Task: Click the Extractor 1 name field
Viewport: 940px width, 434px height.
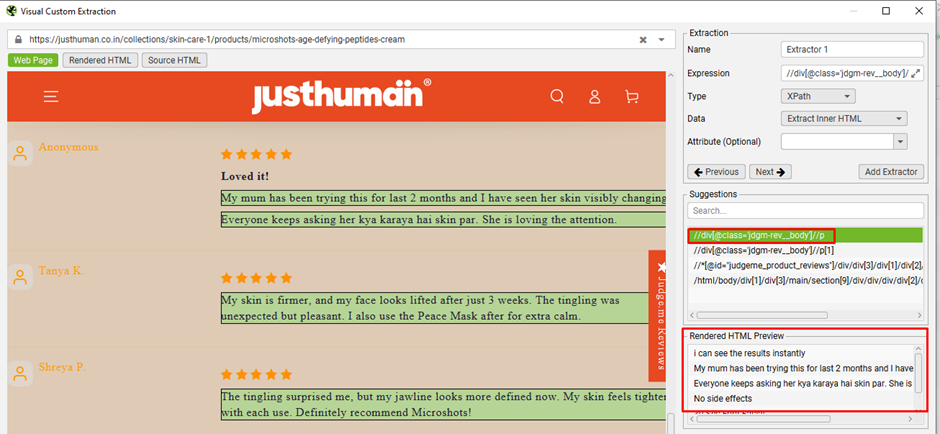Action: click(852, 49)
